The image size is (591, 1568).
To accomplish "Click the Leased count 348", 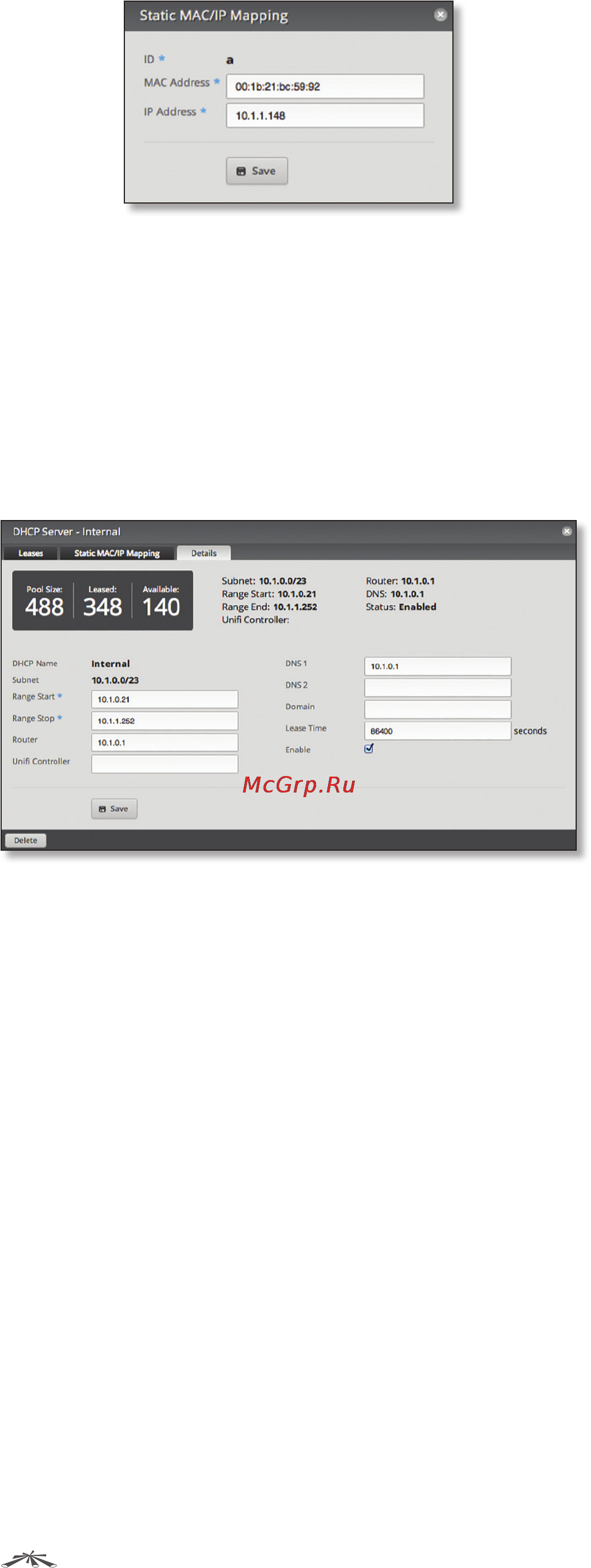I will pos(102,607).
